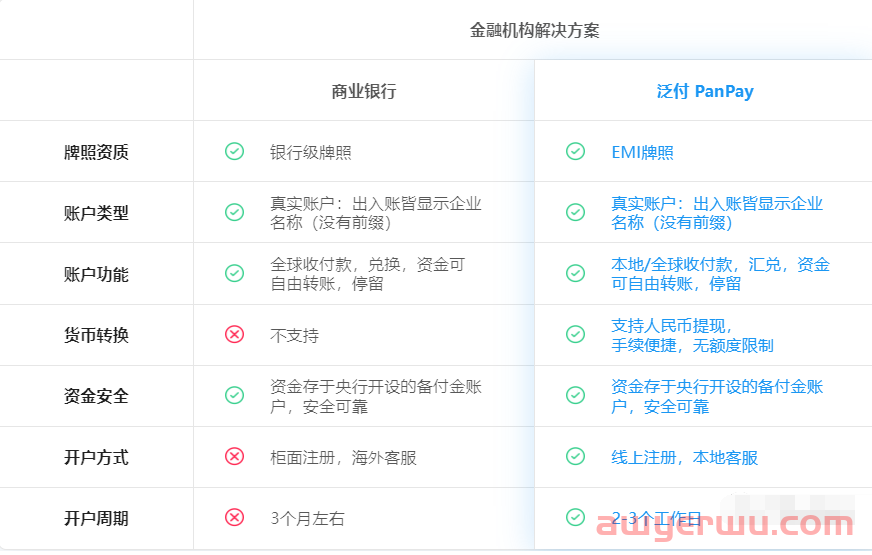Click red cross icon beside 柜面注册，海外客服
The height and width of the screenshot is (555, 872).
234,456
